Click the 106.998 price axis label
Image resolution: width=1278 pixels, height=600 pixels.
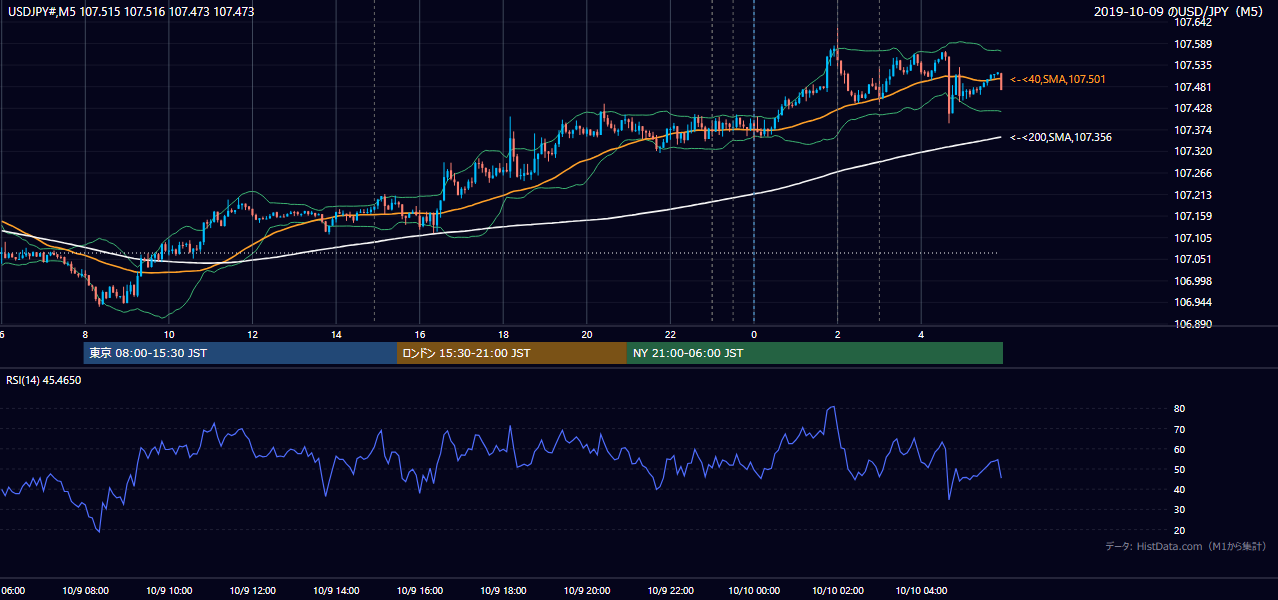click(1193, 281)
